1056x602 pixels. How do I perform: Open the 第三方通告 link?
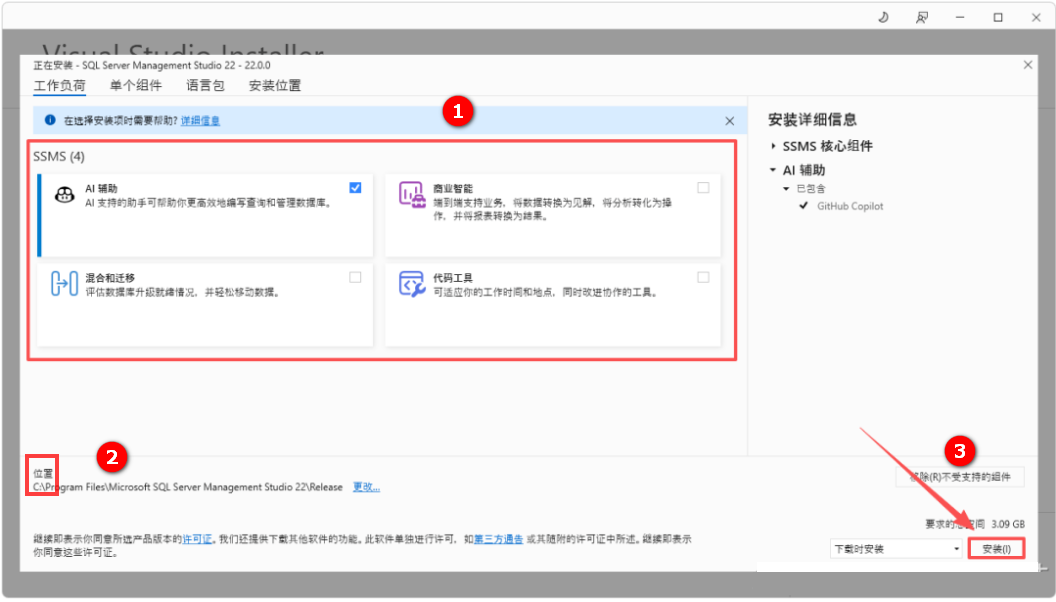(498, 539)
